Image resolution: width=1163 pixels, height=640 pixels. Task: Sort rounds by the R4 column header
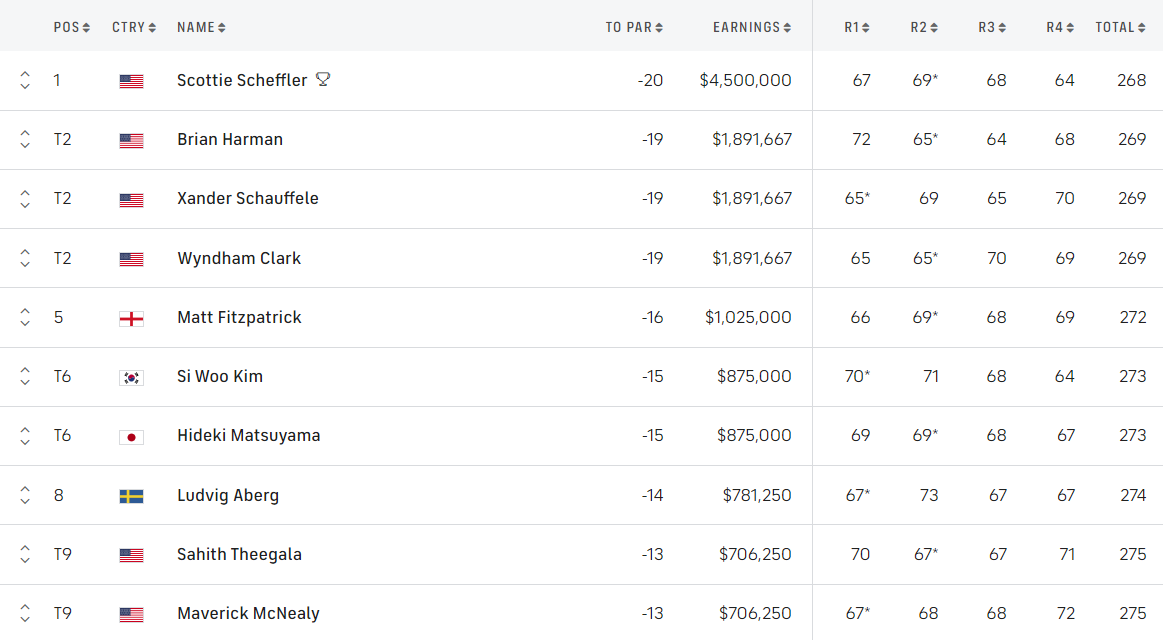[1059, 27]
